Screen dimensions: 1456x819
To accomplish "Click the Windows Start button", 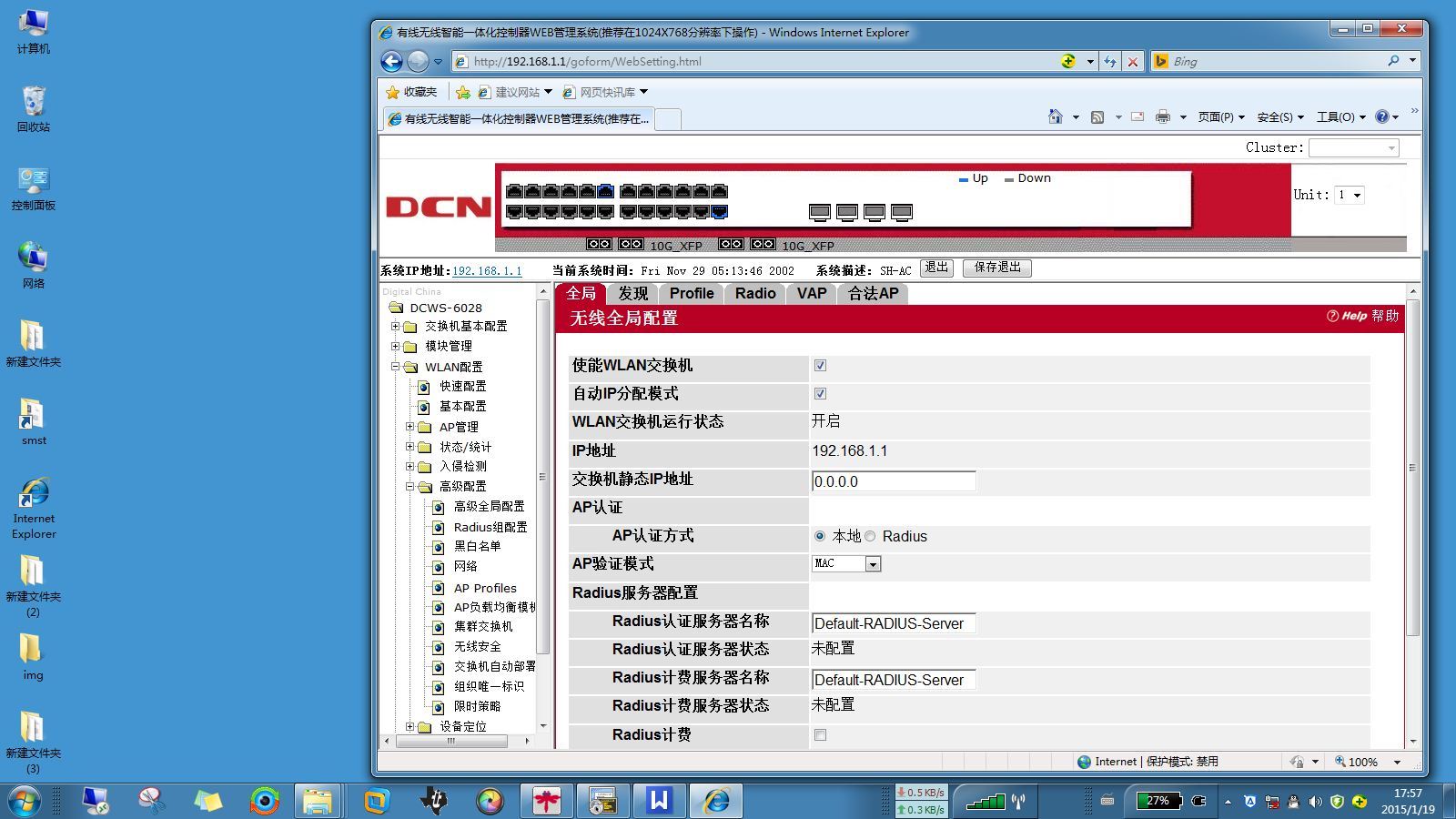I will 25,801.
